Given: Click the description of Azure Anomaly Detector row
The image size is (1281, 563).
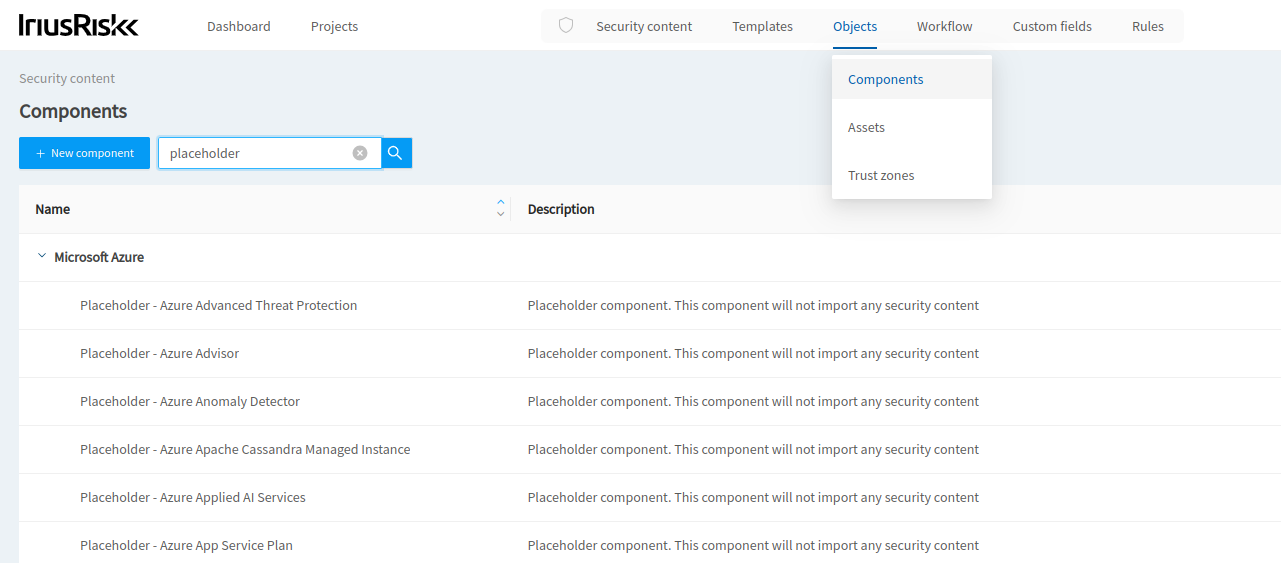Looking at the screenshot, I should (753, 401).
